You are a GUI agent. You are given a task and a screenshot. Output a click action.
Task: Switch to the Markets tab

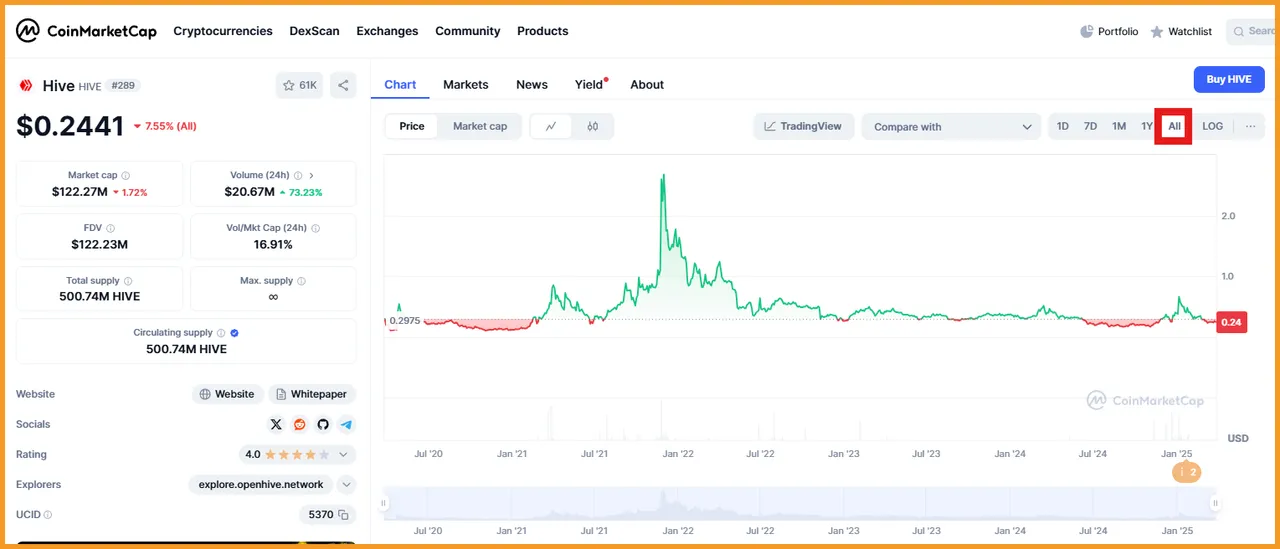tap(466, 85)
